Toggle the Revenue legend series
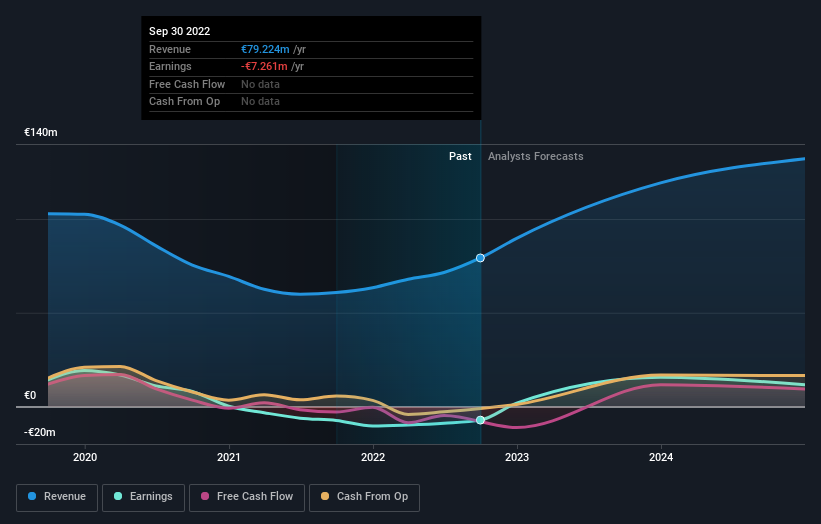 point(57,497)
